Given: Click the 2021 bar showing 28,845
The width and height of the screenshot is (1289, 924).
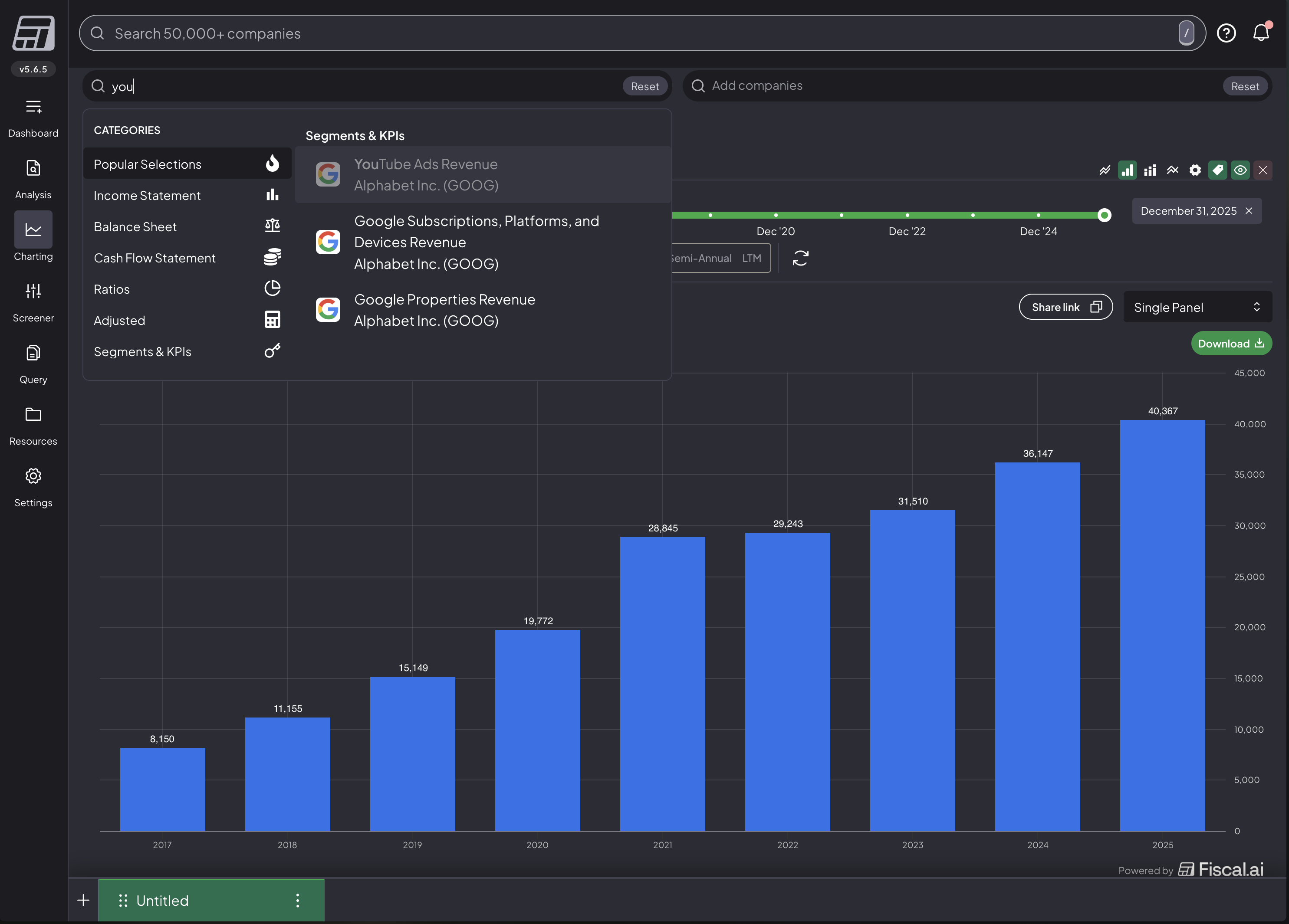Looking at the screenshot, I should coord(662,684).
